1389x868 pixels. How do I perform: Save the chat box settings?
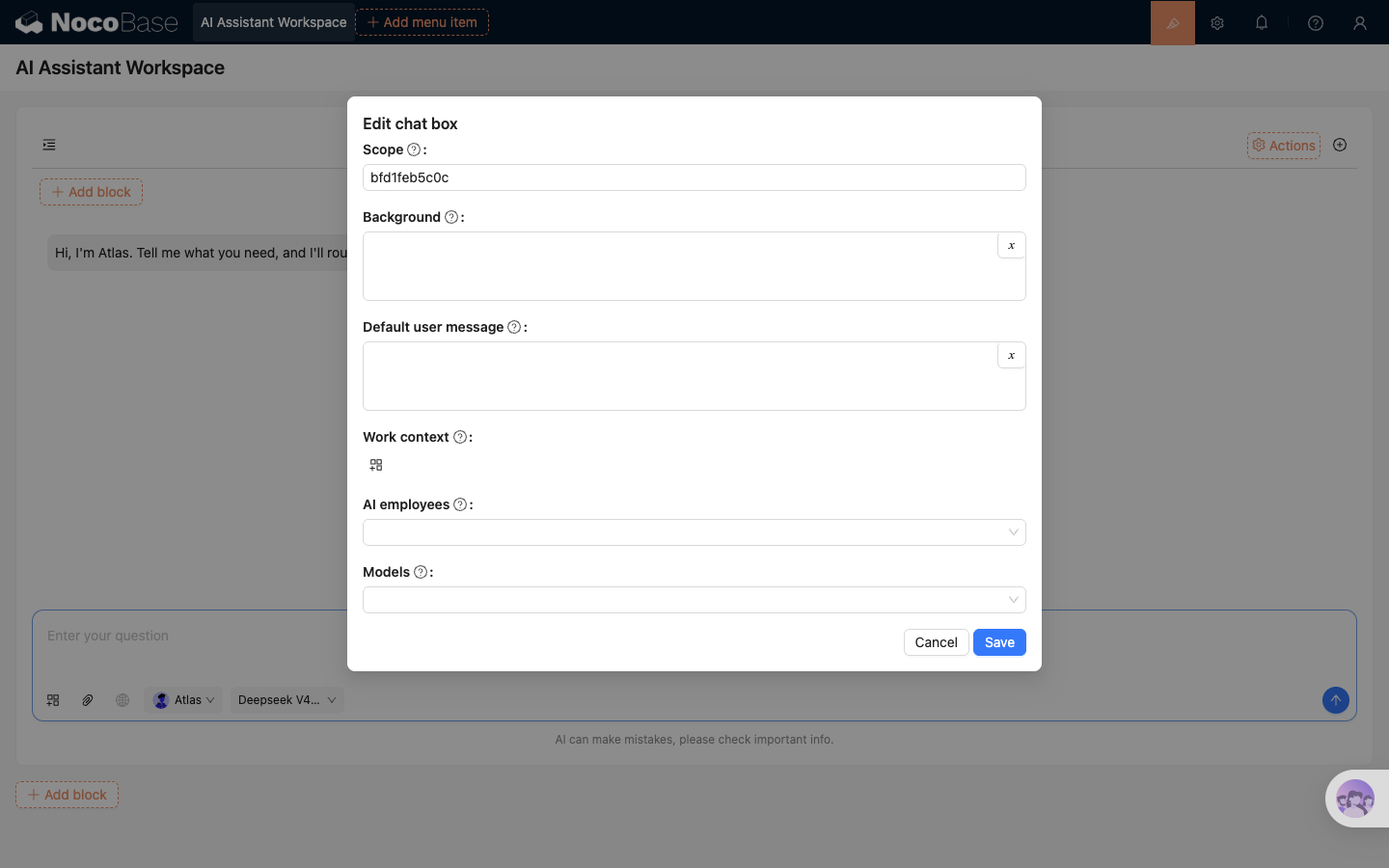click(x=999, y=642)
